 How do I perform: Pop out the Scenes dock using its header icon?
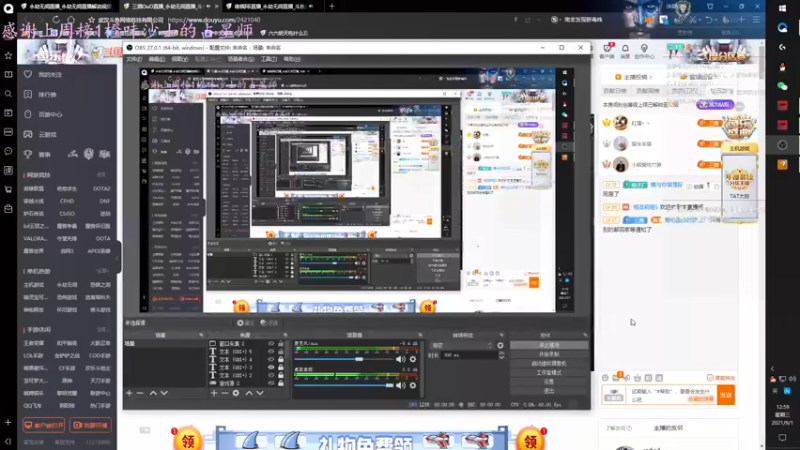pos(201,335)
